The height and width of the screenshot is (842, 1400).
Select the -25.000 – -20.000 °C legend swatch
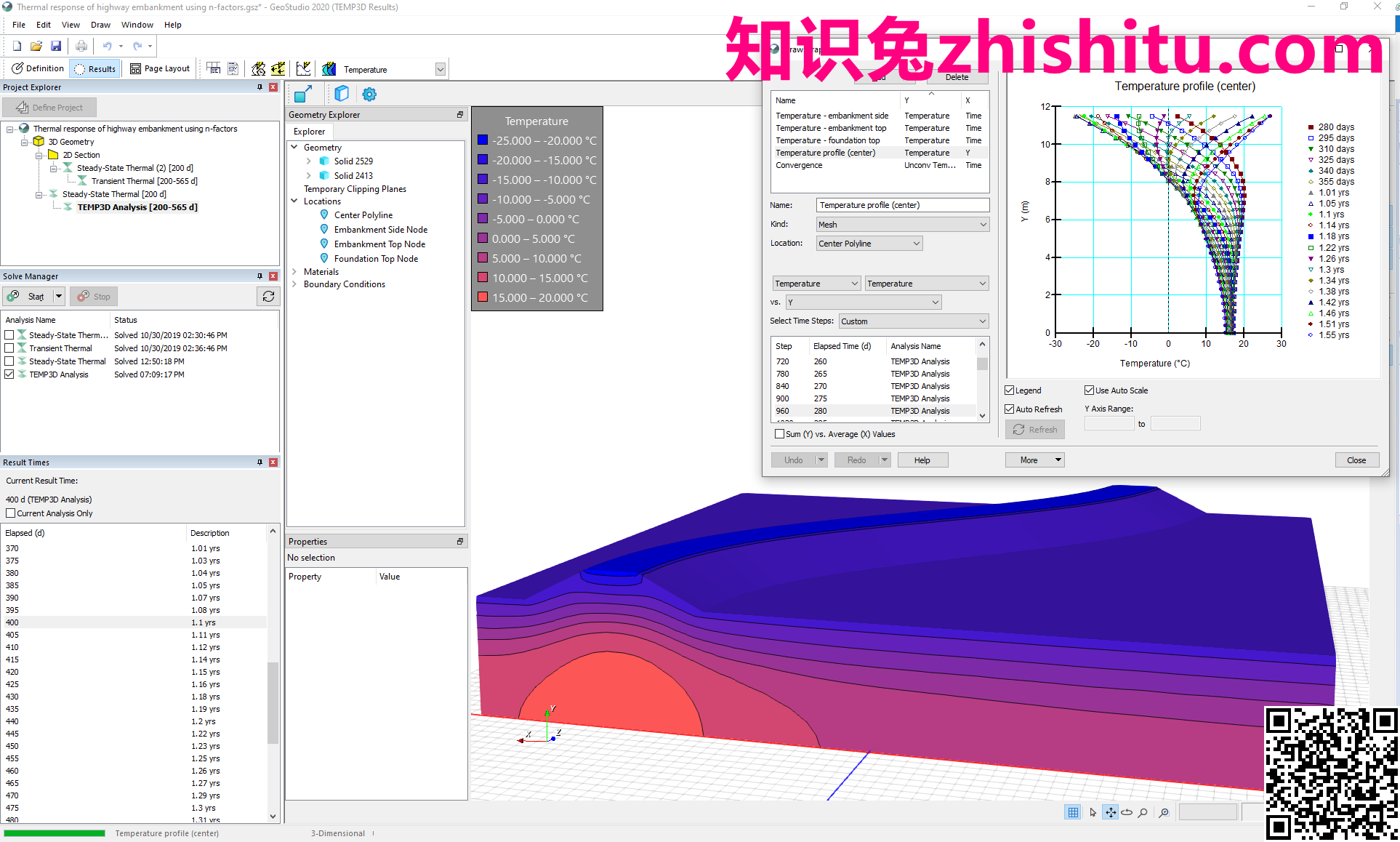[x=483, y=140]
